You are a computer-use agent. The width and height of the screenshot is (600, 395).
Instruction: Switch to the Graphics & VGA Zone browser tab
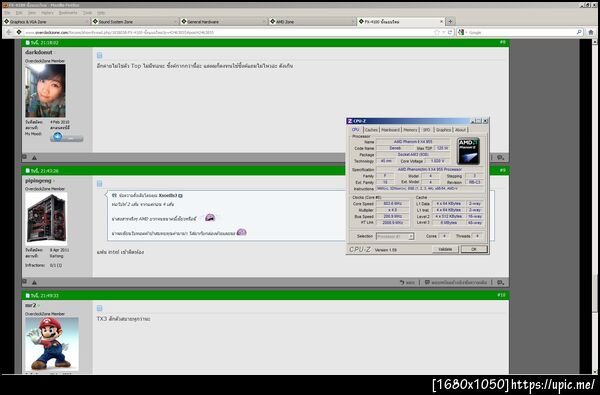pos(46,22)
